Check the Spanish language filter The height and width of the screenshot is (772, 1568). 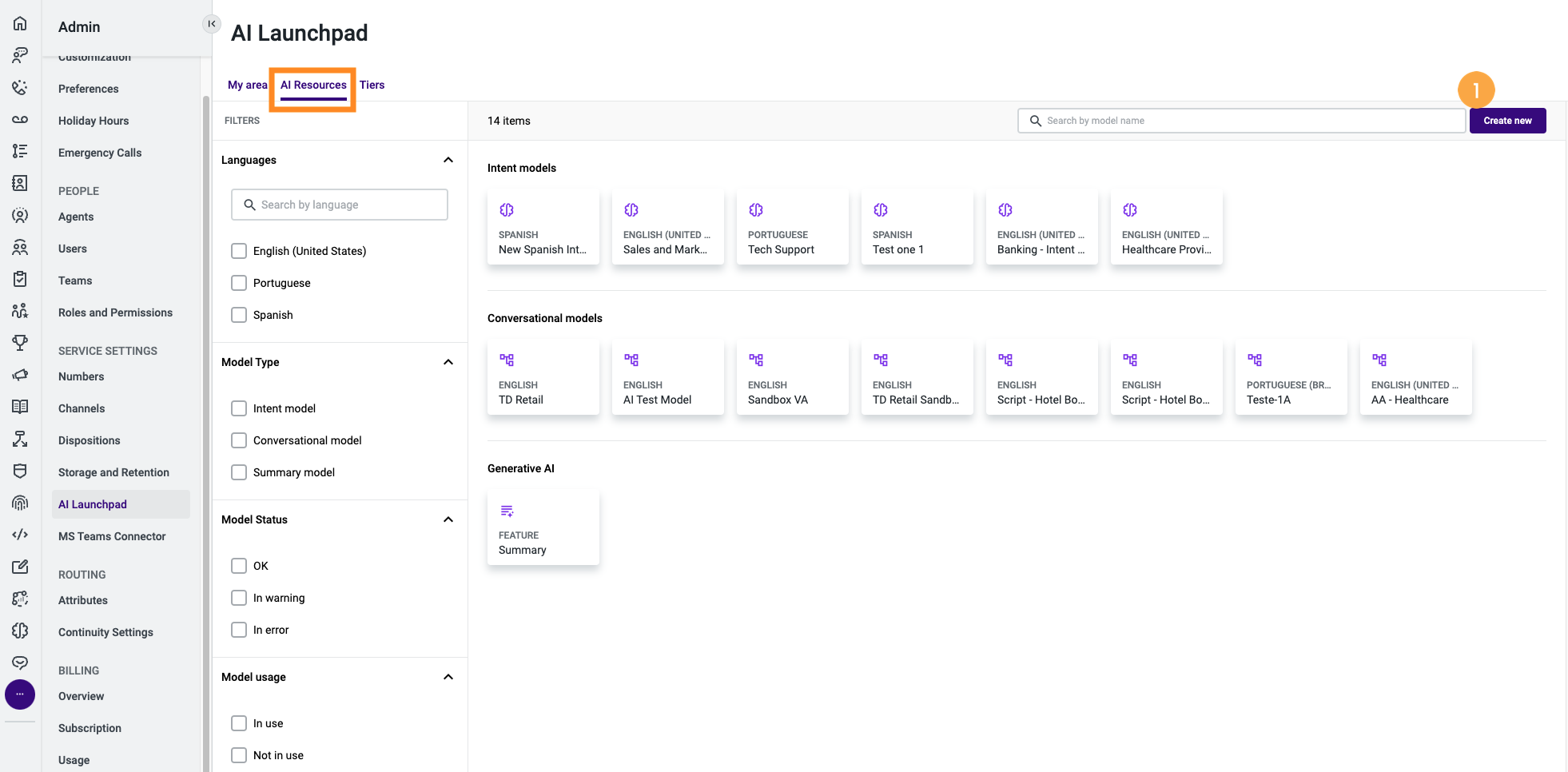coord(238,314)
